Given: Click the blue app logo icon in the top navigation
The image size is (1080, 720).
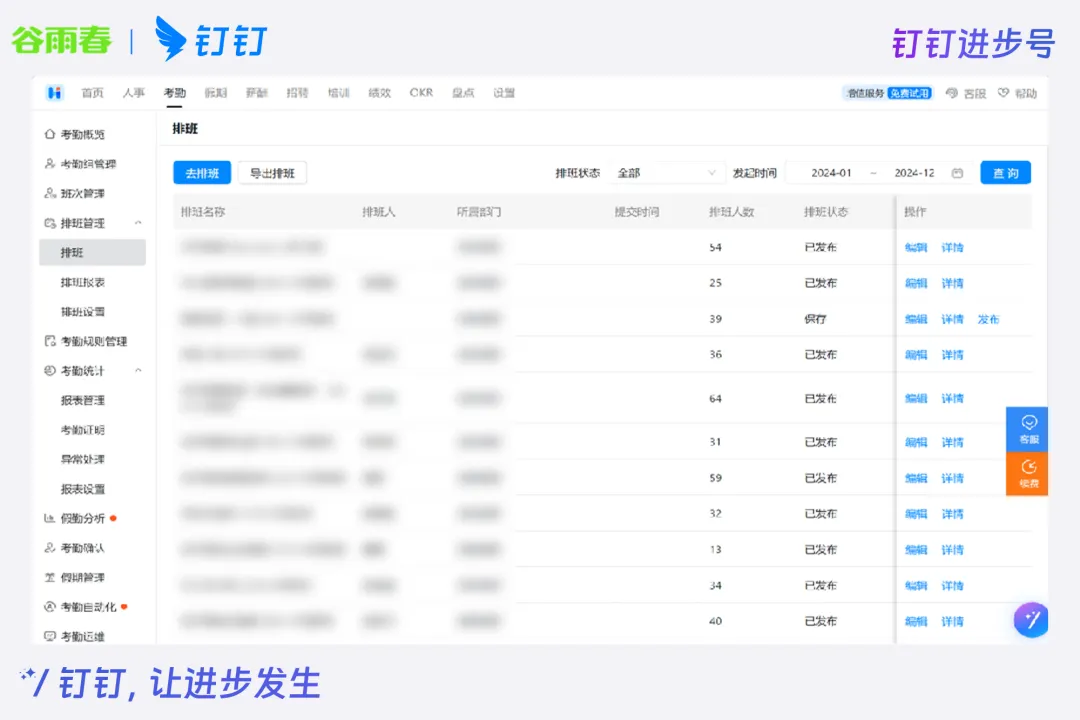Looking at the screenshot, I should pos(54,92).
